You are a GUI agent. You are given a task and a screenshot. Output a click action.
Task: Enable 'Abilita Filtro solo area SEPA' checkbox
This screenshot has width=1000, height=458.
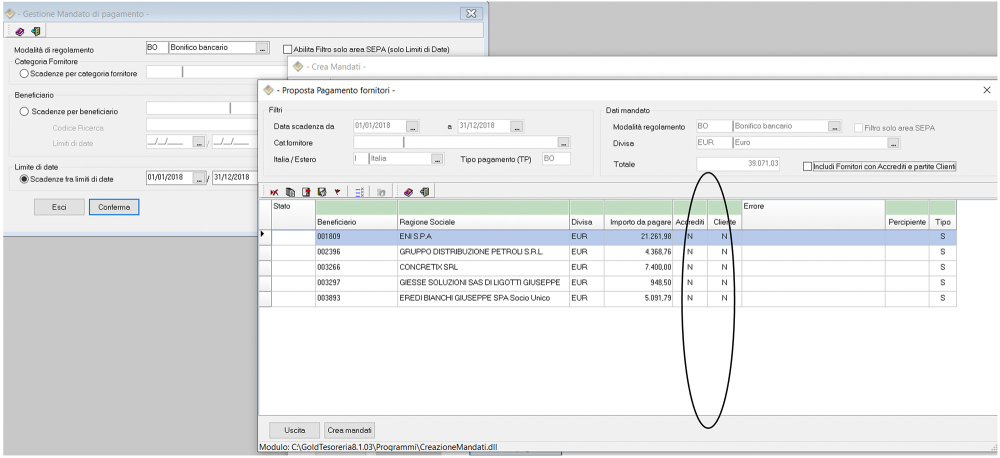(x=288, y=48)
